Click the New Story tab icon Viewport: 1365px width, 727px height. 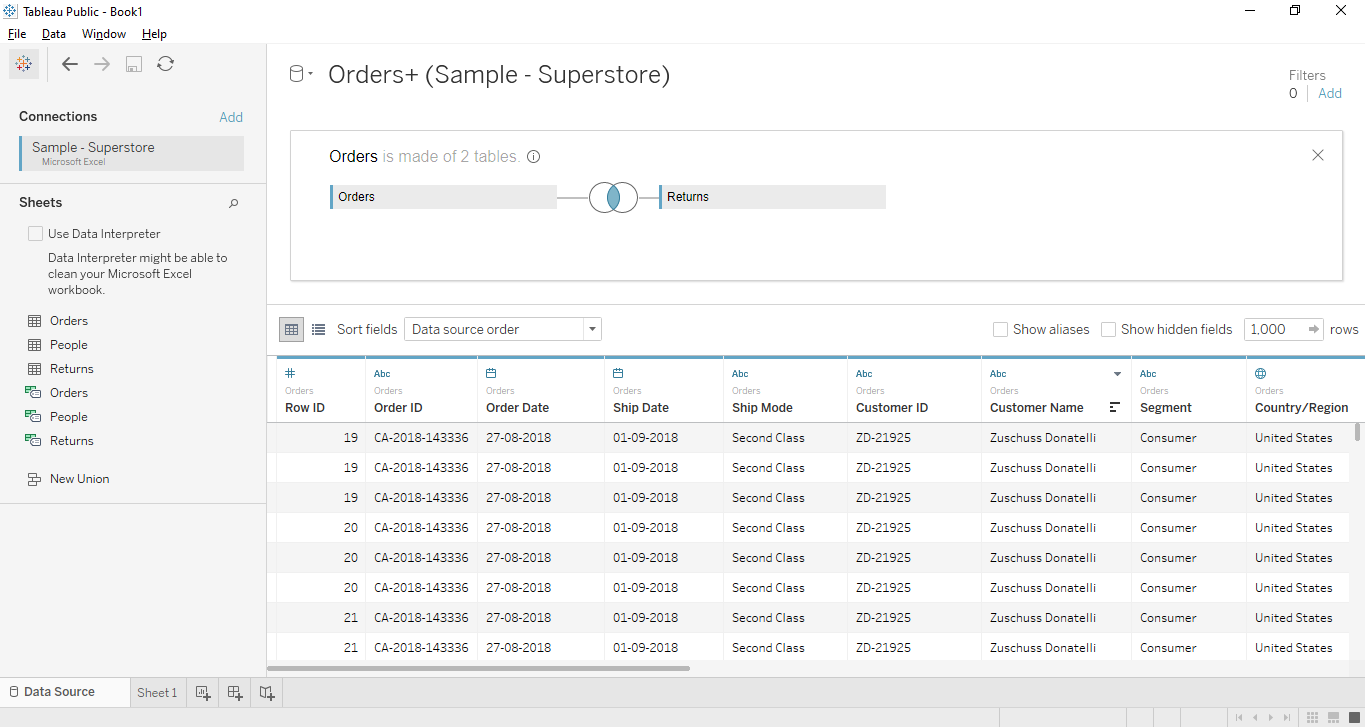pyautogui.click(x=267, y=692)
